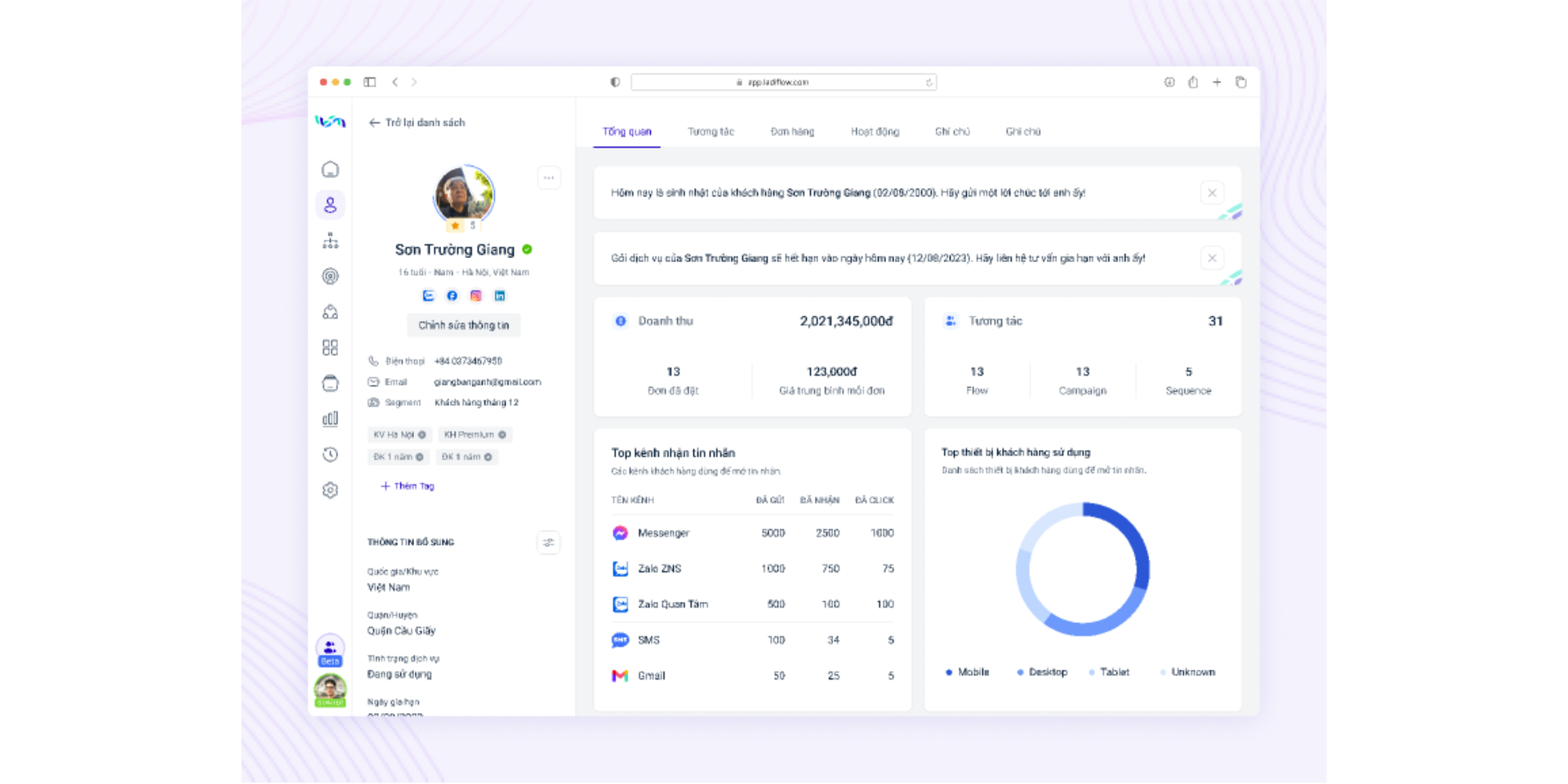Select the contacts person icon in sidebar
The width and height of the screenshot is (1568, 784).
pyautogui.click(x=330, y=204)
